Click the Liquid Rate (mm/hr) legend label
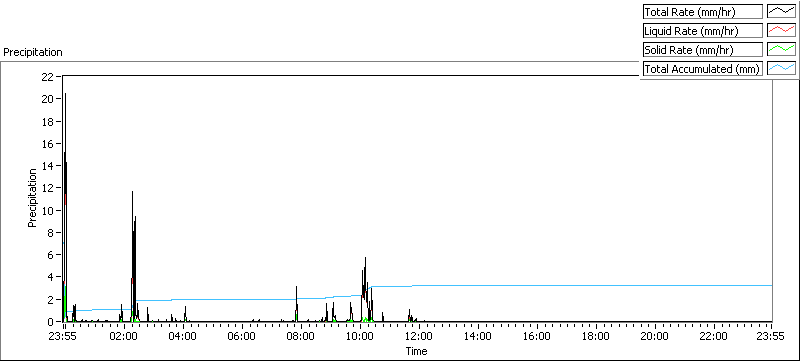Image resolution: width=800 pixels, height=361 pixels. tap(702, 31)
